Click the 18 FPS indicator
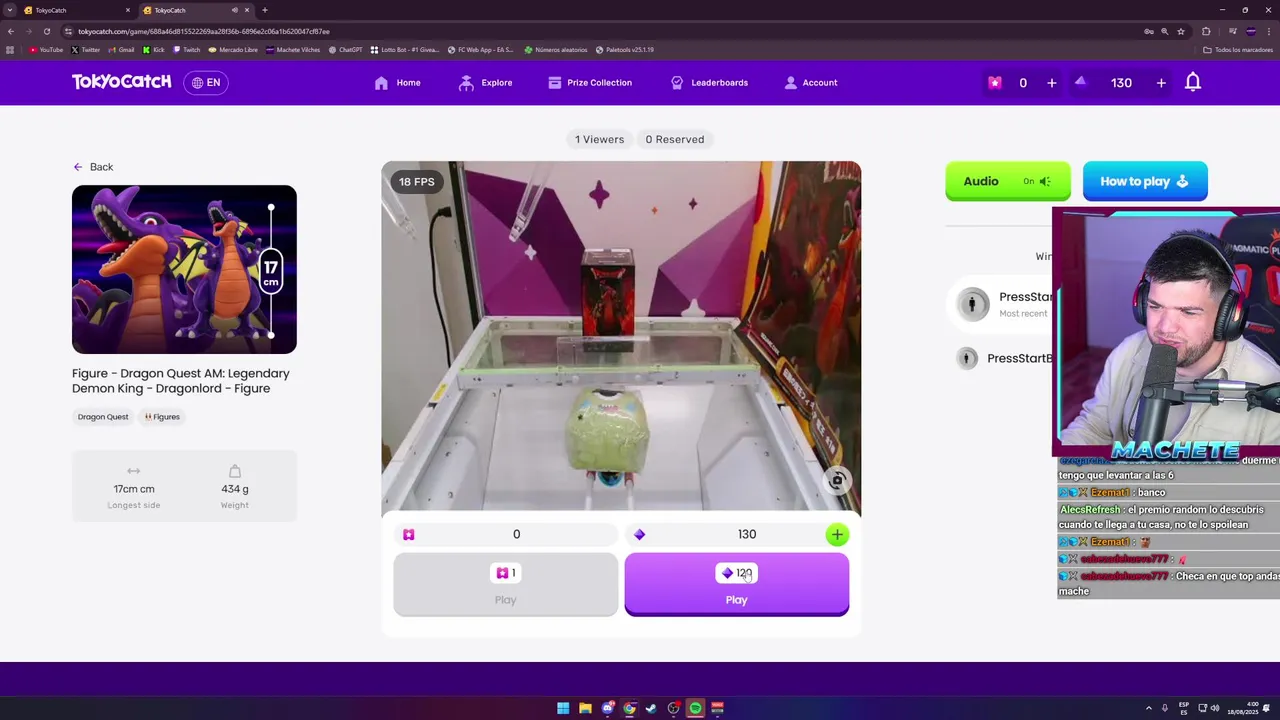Viewport: 1280px width, 720px height. tap(417, 182)
